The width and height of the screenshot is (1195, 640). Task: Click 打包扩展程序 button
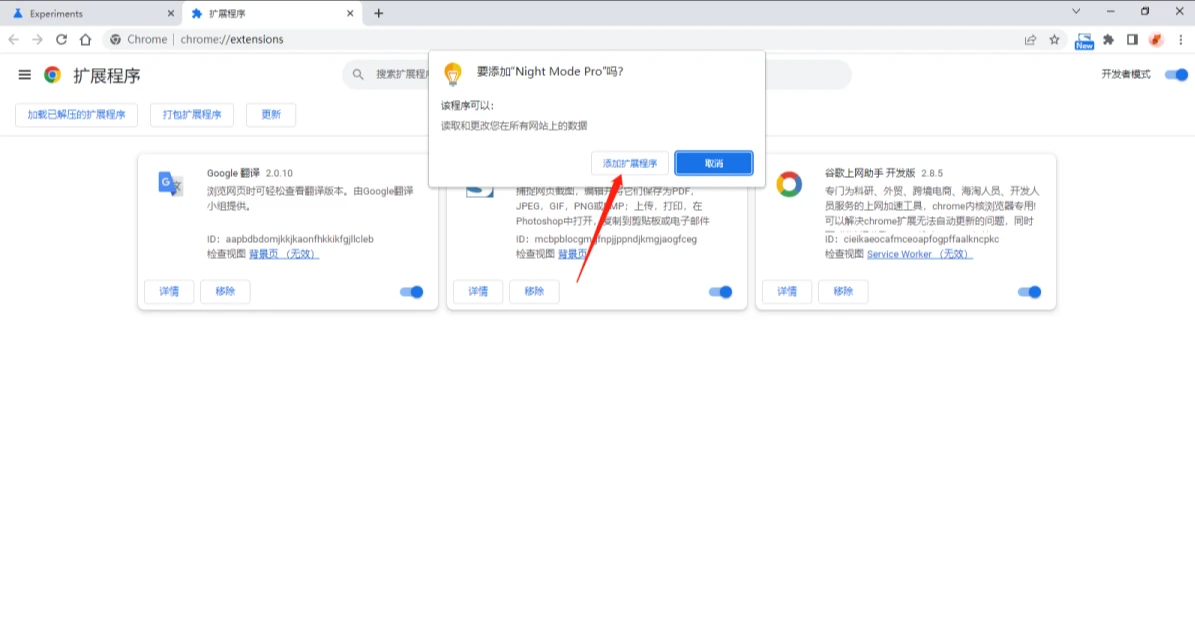[x=192, y=114]
